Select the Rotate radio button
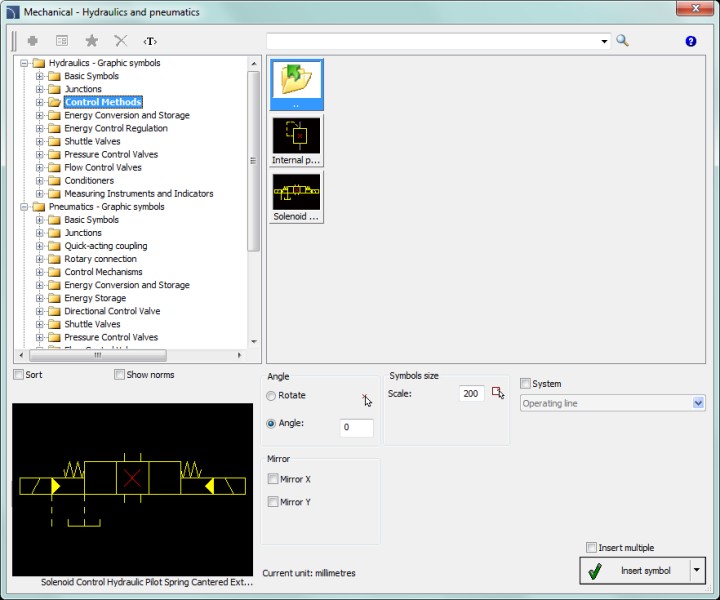This screenshot has width=720, height=600. (x=271, y=396)
